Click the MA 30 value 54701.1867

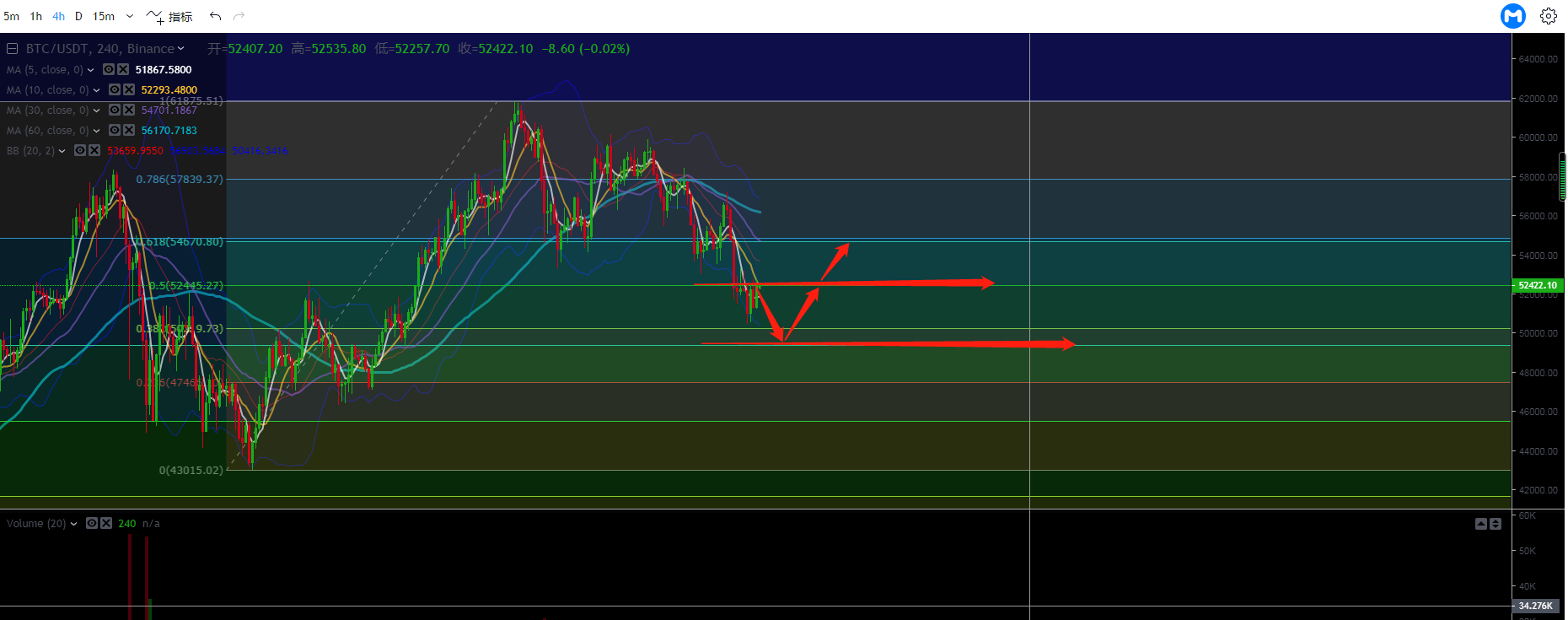point(169,111)
